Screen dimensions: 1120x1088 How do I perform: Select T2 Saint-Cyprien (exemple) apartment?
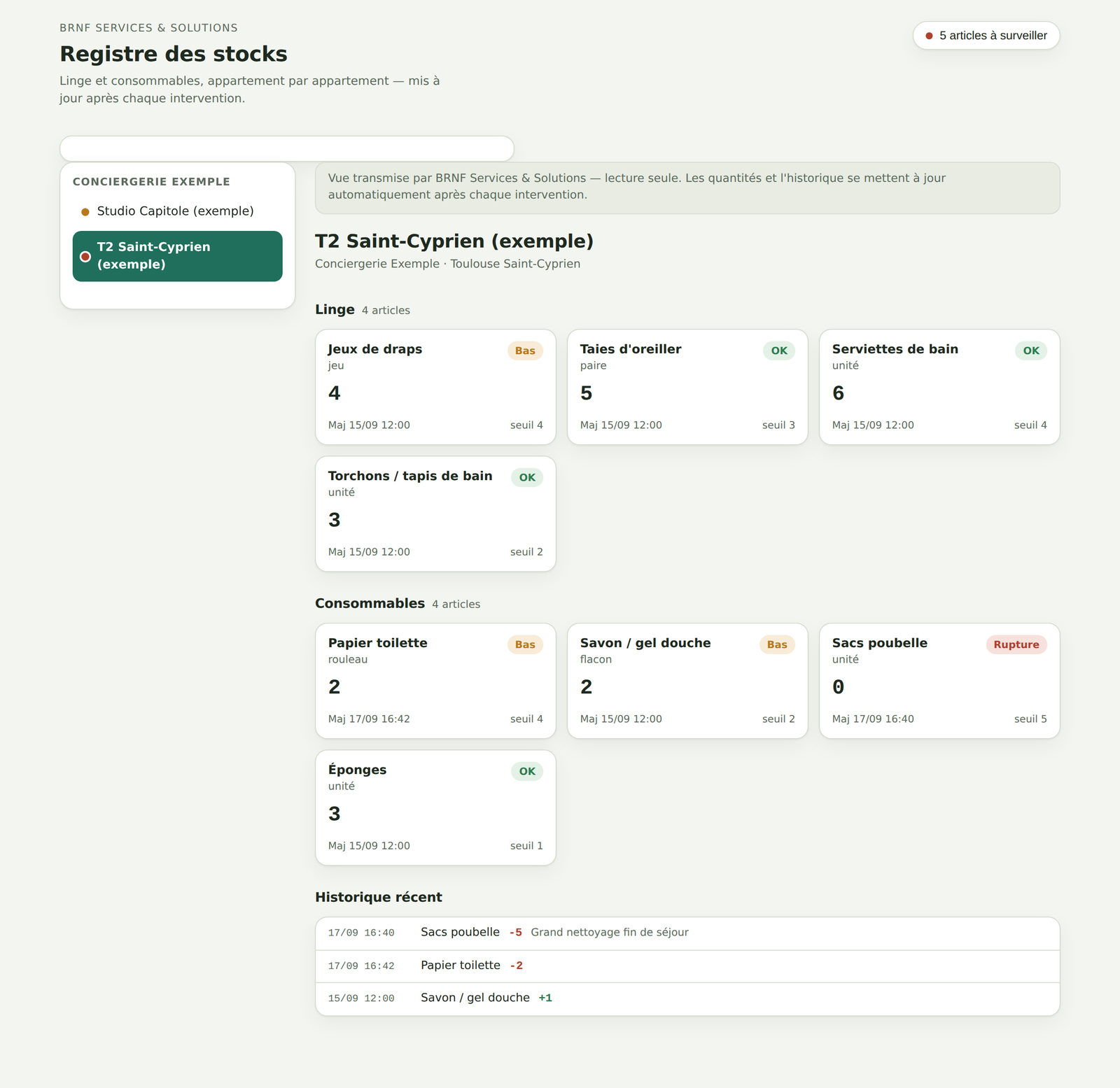pos(177,256)
